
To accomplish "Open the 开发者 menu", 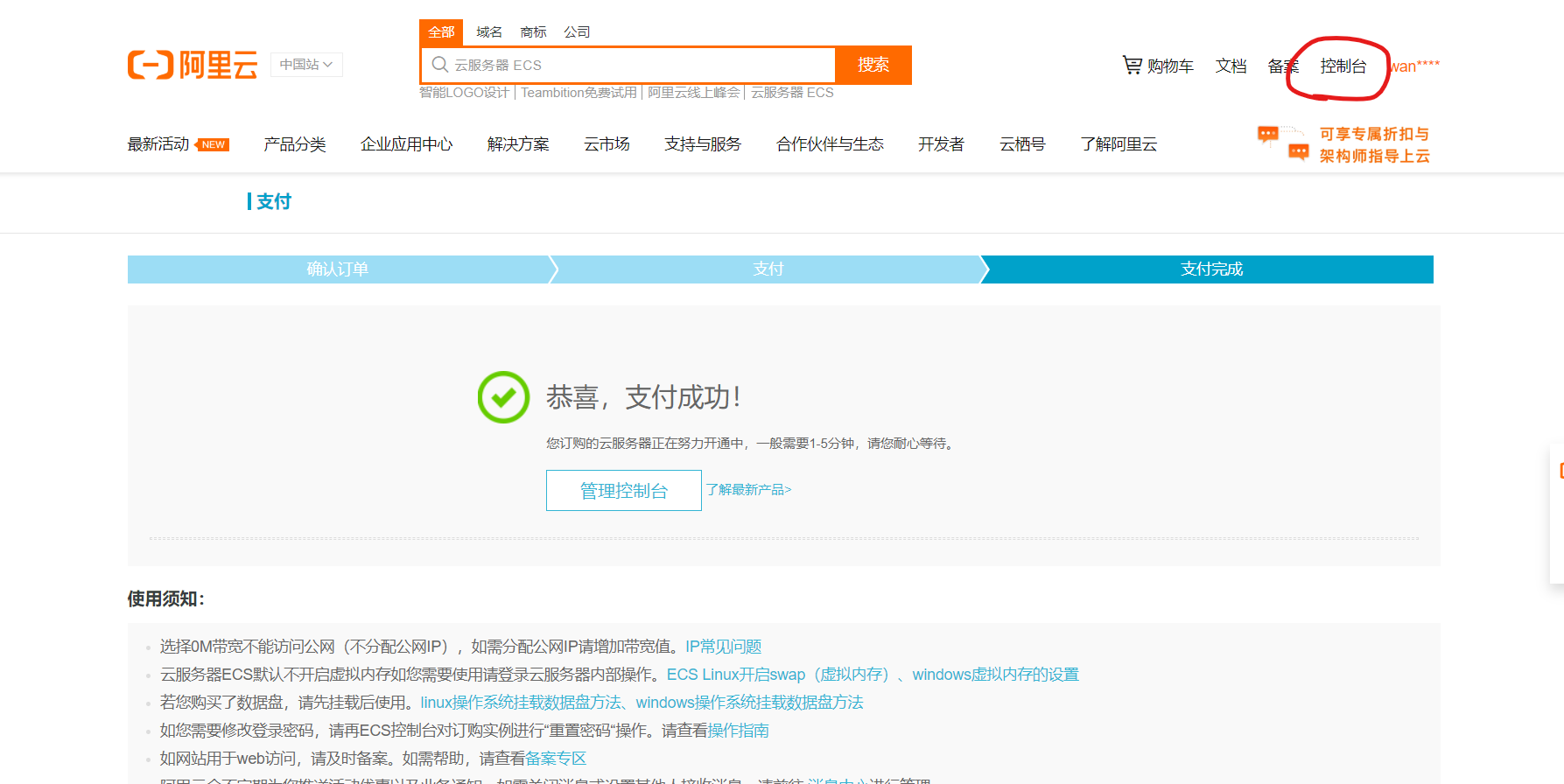I will (941, 144).
